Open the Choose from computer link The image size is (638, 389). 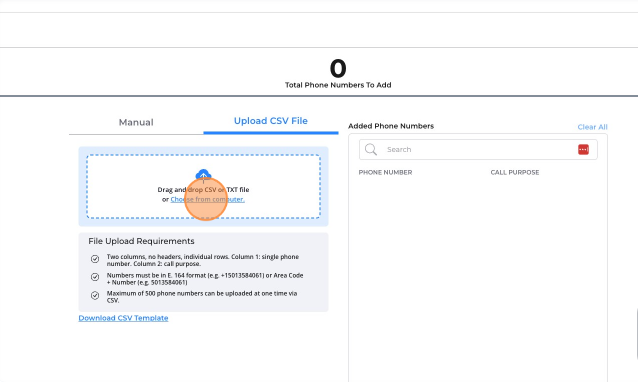[x=208, y=199]
